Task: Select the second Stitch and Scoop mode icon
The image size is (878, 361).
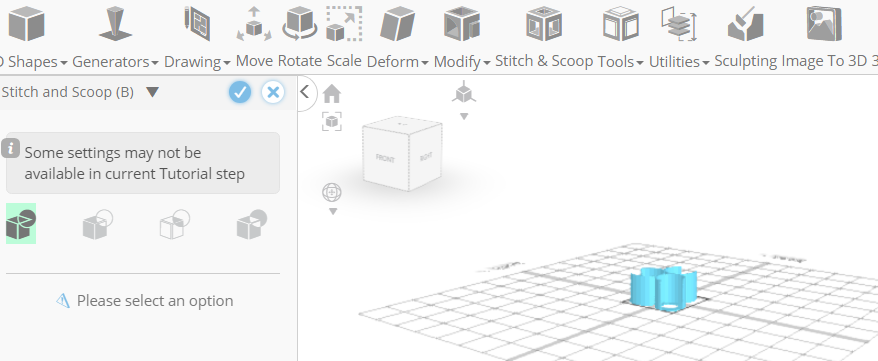Action: coord(98,224)
